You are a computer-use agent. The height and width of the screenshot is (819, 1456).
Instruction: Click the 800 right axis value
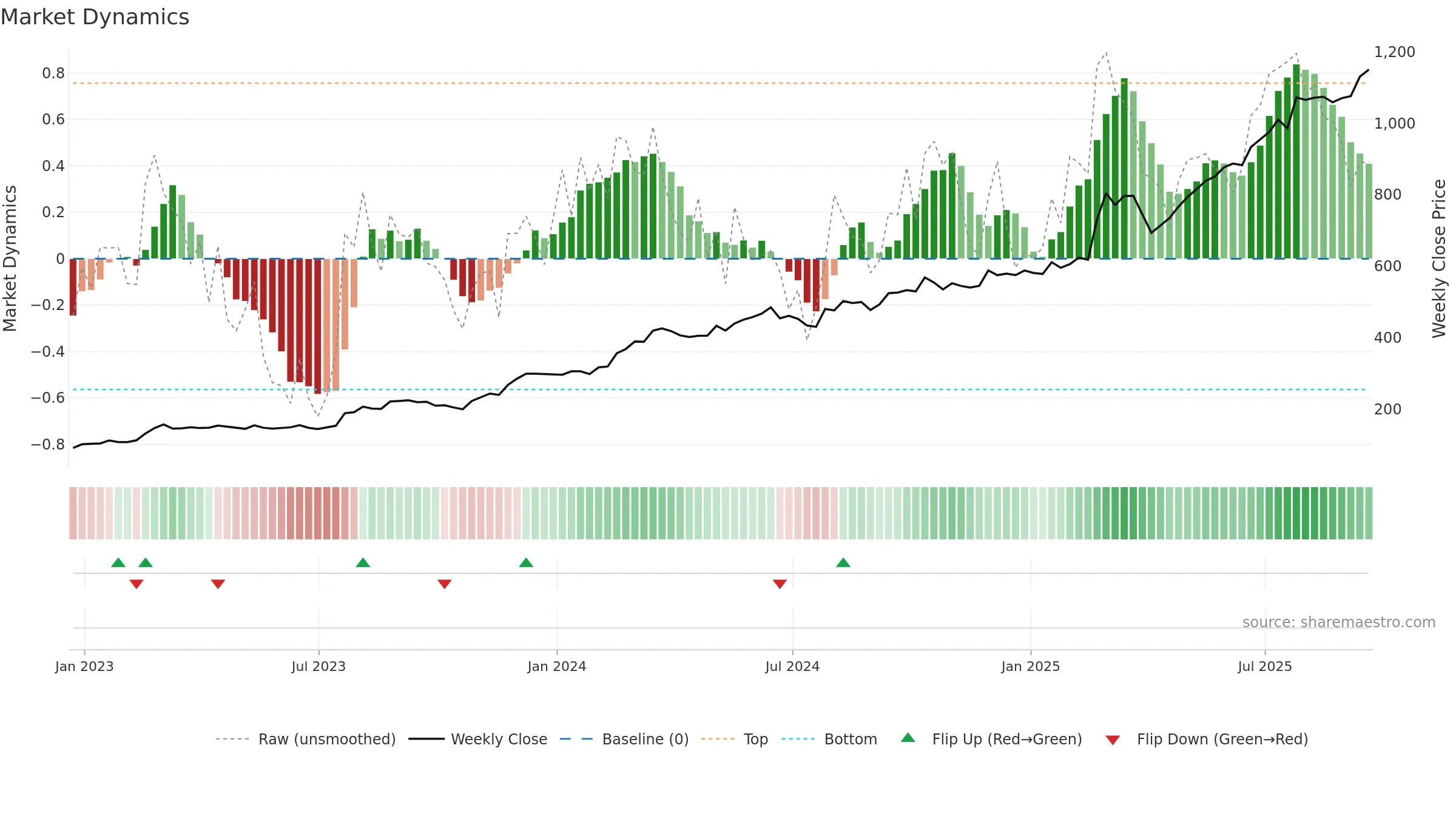click(1387, 195)
